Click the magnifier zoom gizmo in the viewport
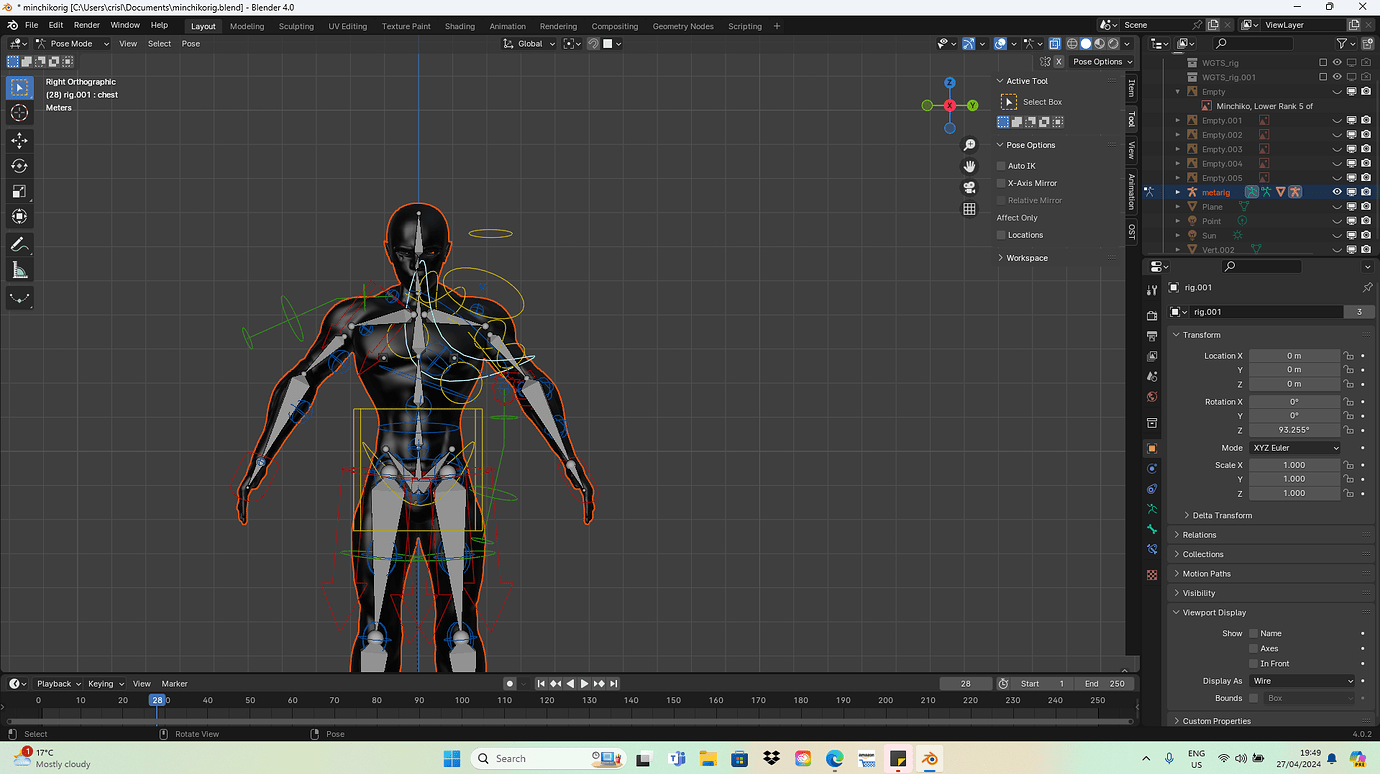Screen dimensions: 1380x774 [x=969, y=146]
